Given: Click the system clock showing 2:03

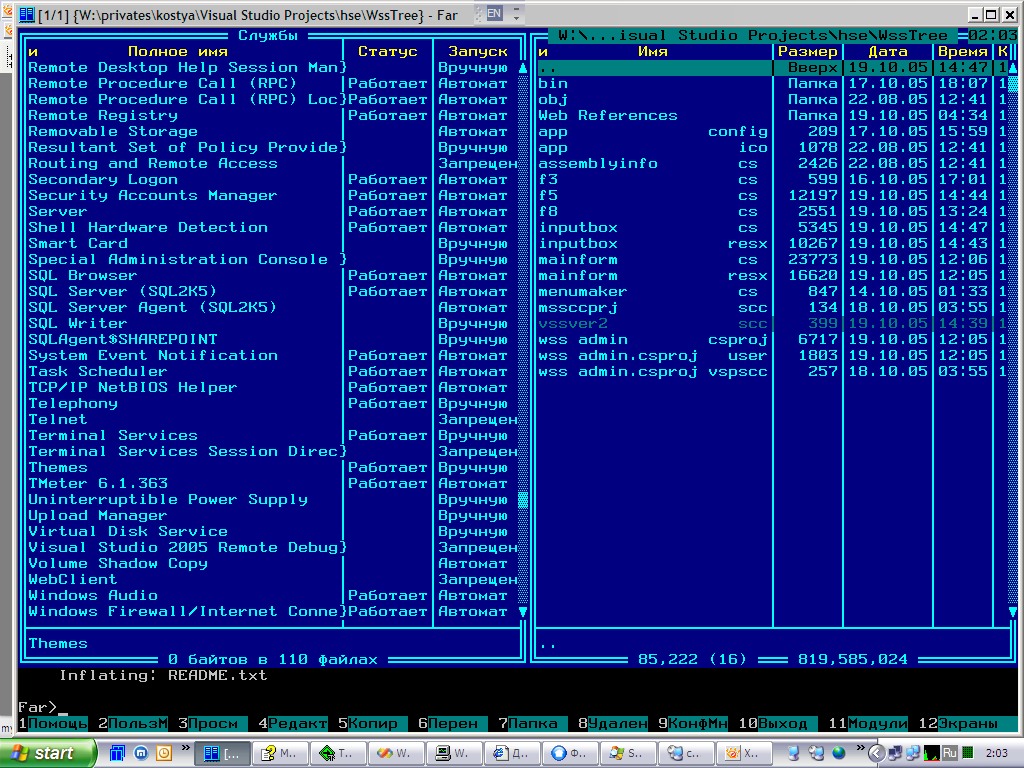Looking at the screenshot, I should (x=996, y=754).
